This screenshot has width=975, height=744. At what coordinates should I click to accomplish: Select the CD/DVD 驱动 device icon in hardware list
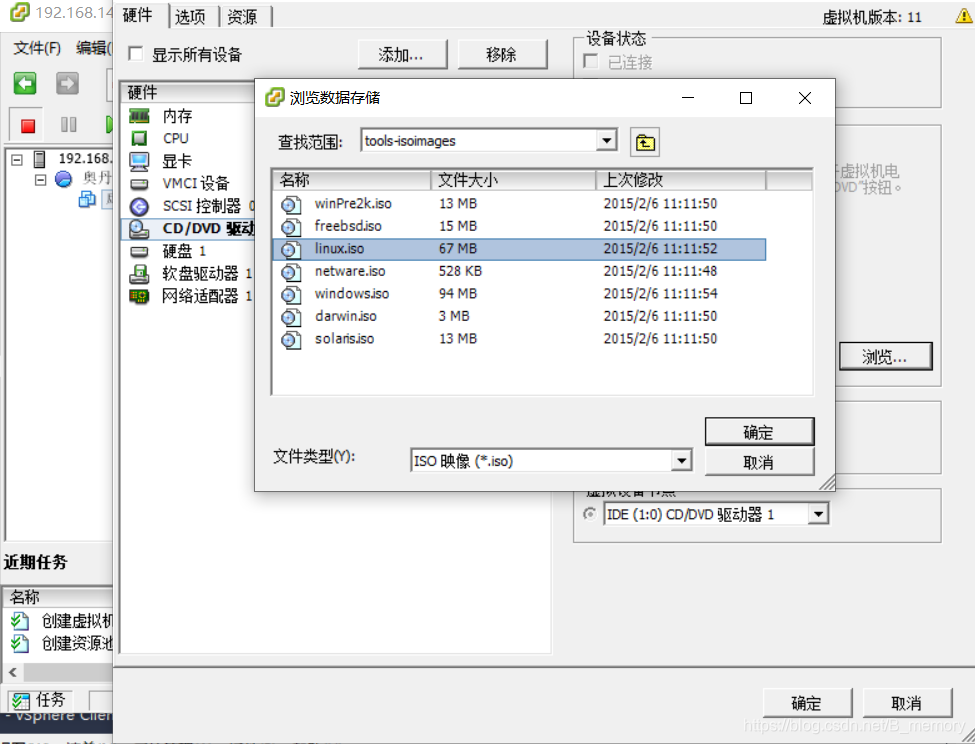tap(139, 228)
